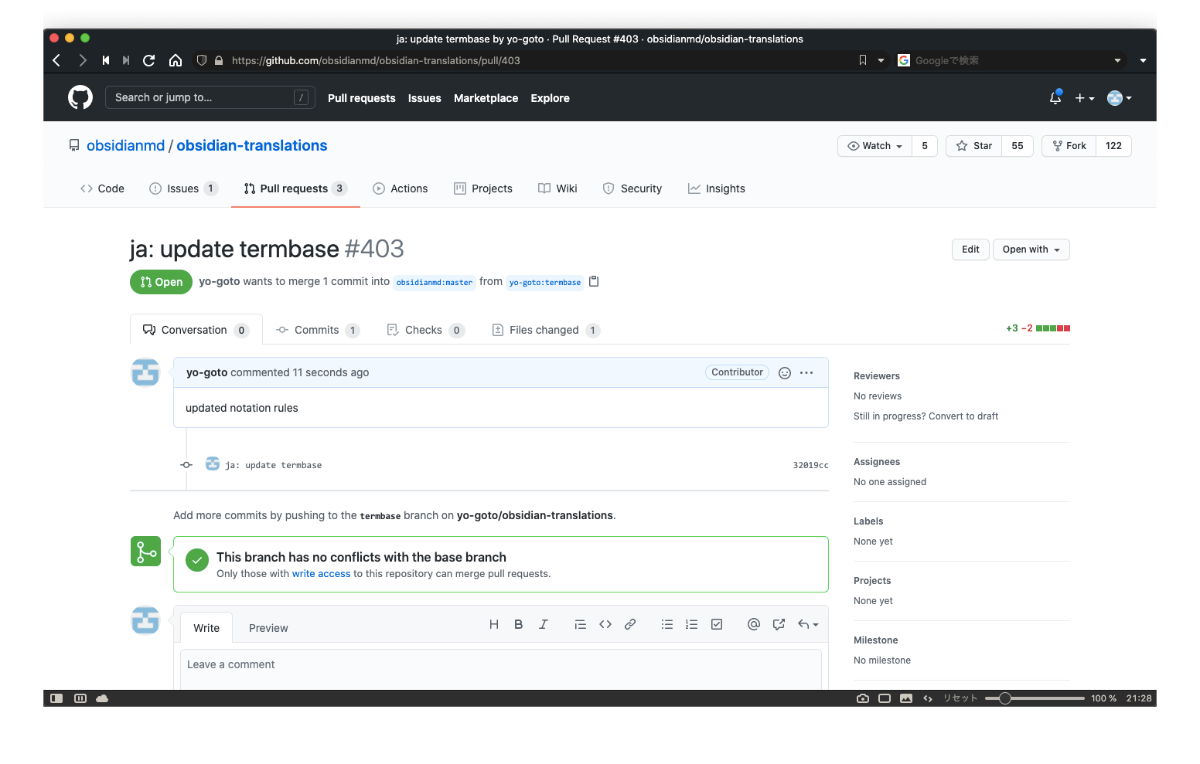The width and height of the screenshot is (1200, 764).
Task: Insert a quote in comment editor
Action: pos(580,624)
